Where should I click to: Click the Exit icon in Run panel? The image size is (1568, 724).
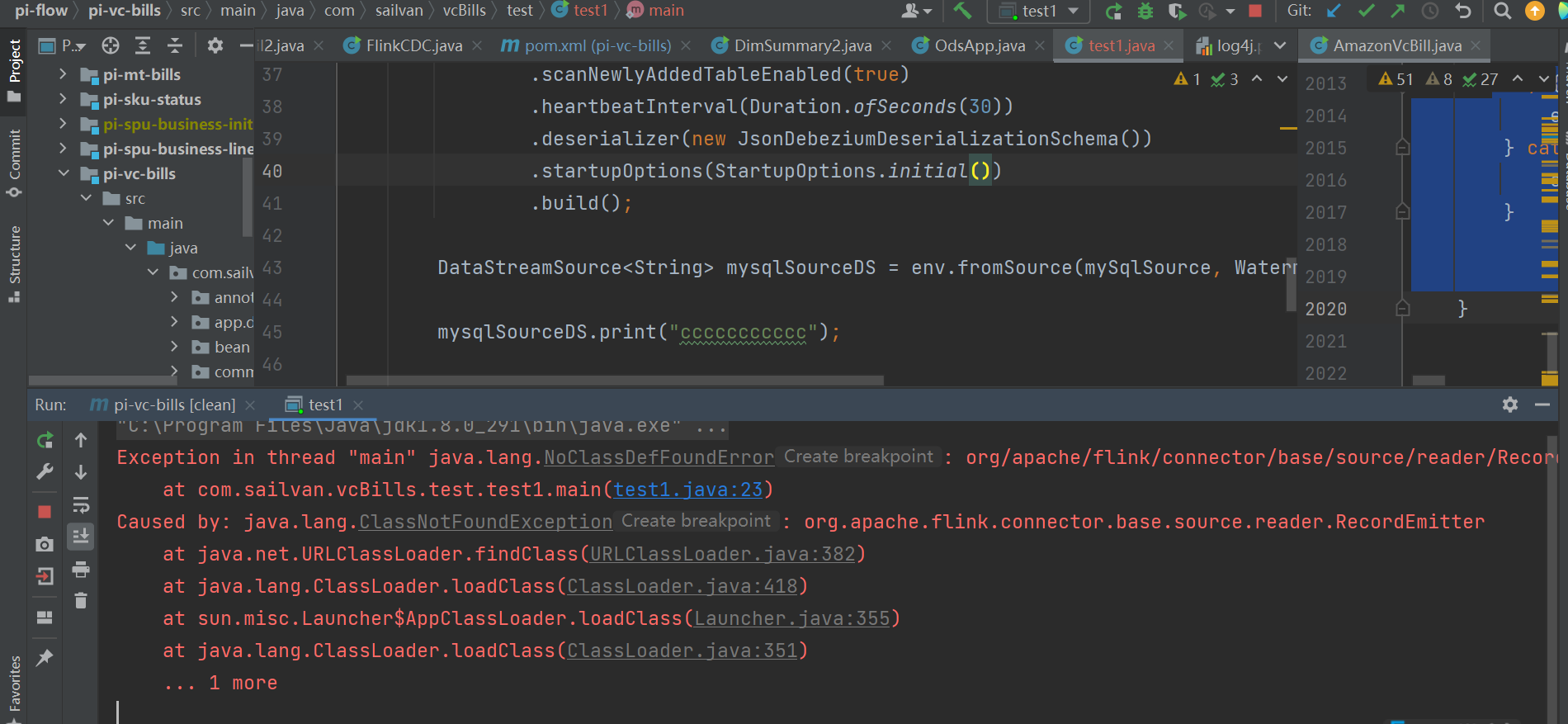tap(45, 576)
